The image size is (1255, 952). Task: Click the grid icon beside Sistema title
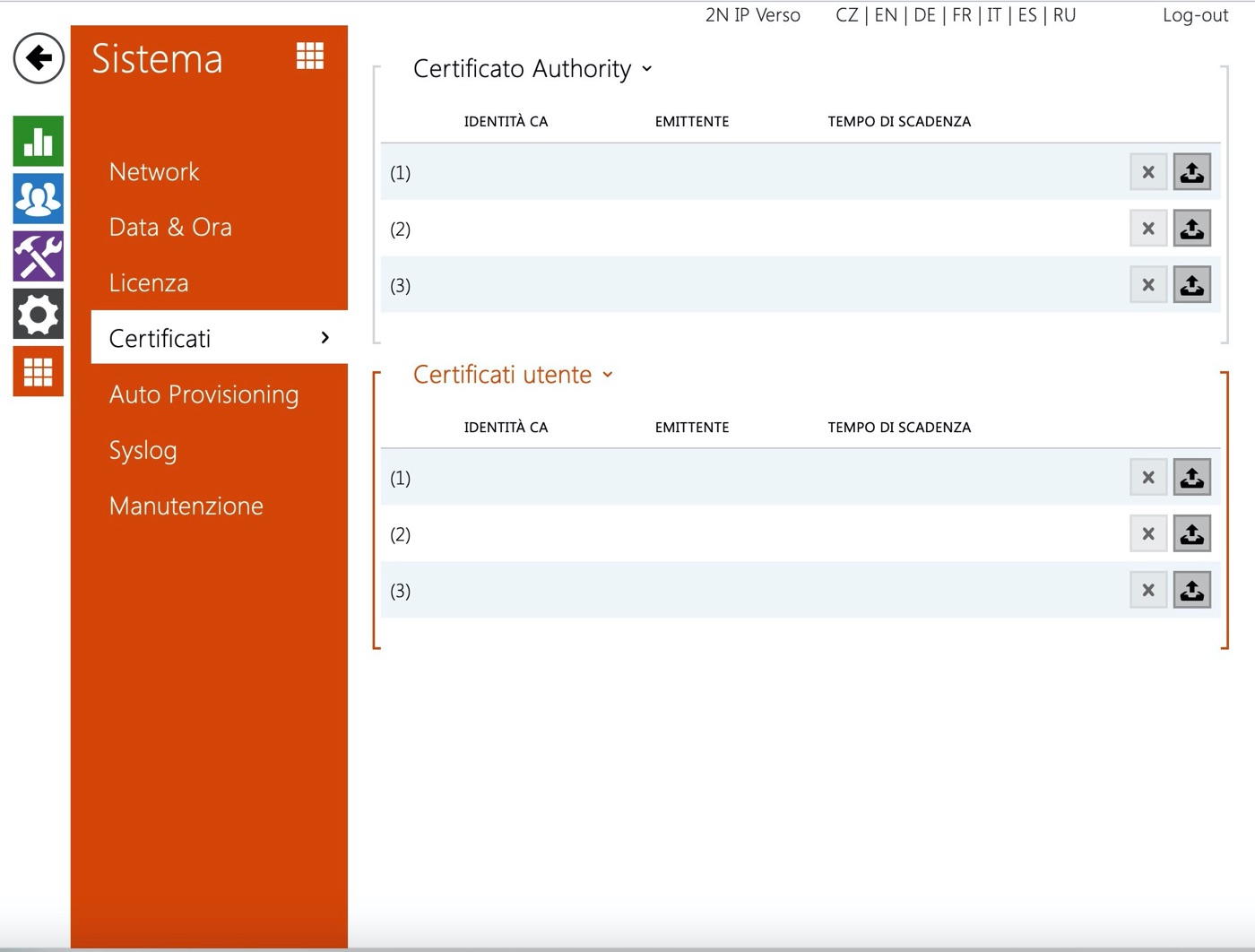310,56
